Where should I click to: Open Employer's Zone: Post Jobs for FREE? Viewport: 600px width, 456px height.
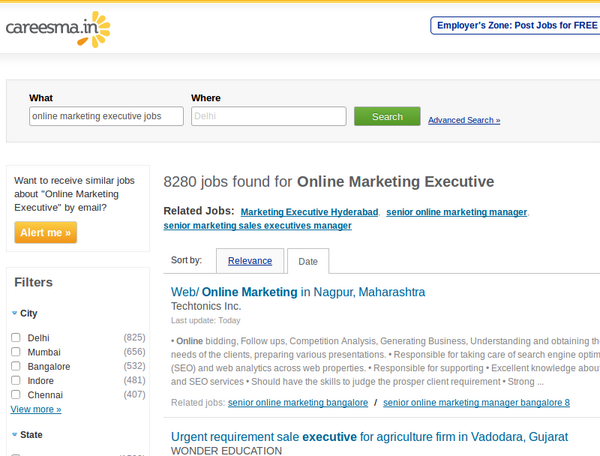517,26
